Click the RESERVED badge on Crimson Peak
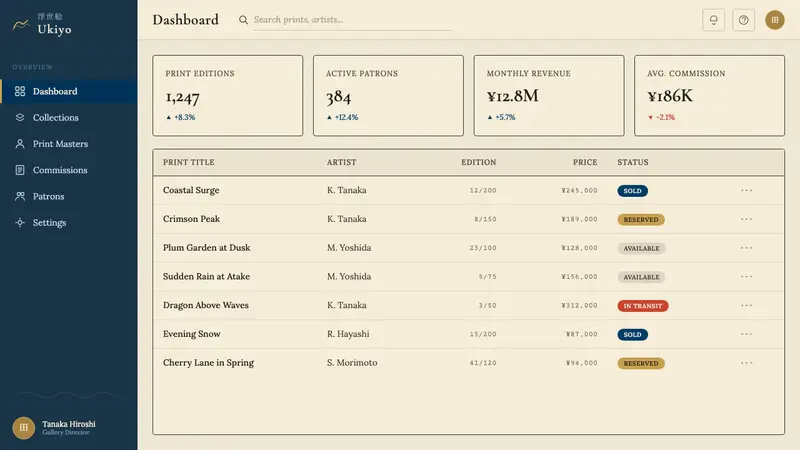 tap(641, 219)
